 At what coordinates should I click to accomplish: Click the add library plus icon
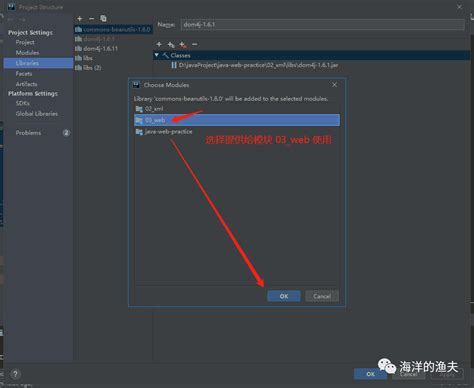[x=80, y=19]
